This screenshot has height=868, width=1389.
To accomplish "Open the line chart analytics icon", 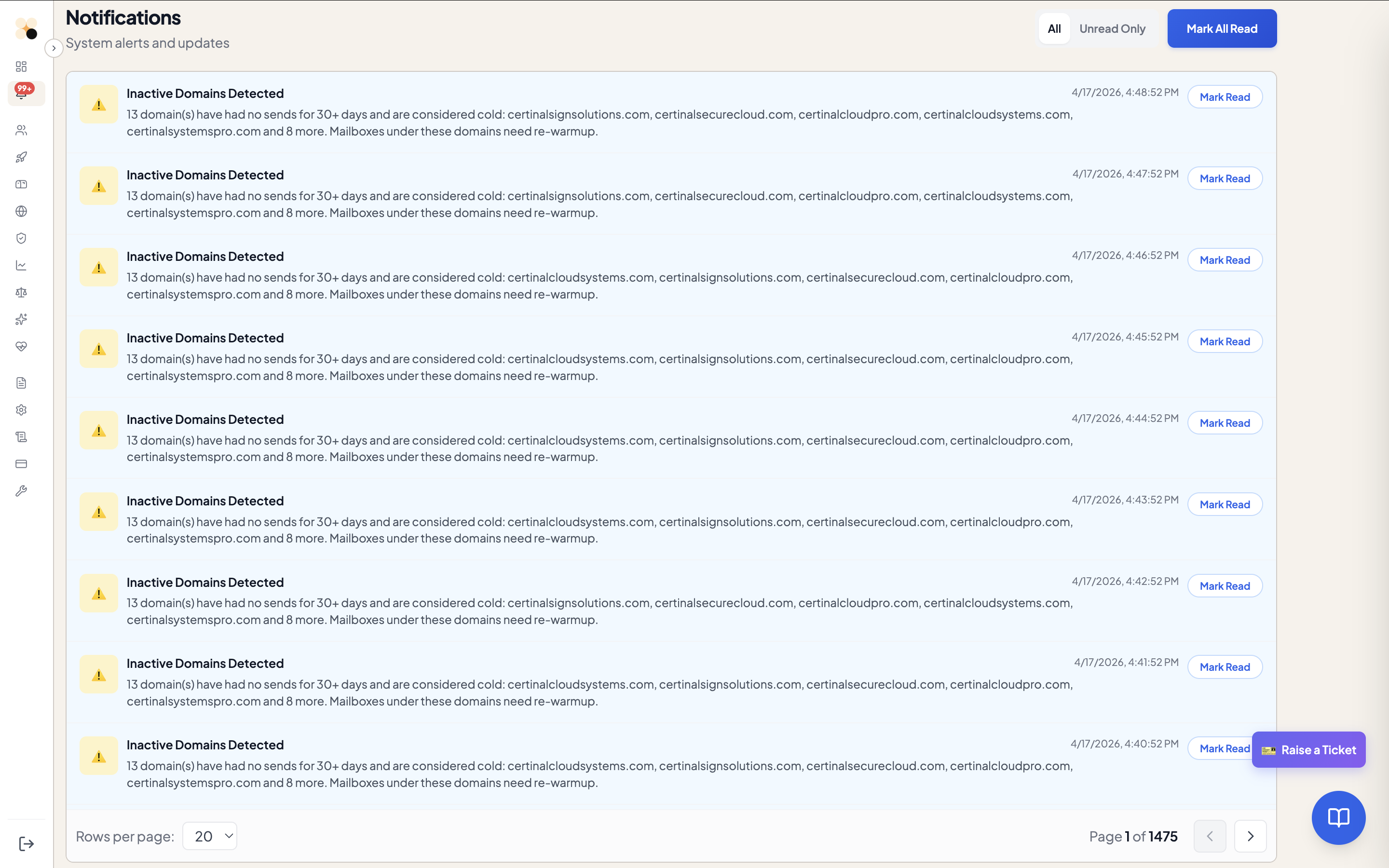I will (x=21, y=265).
